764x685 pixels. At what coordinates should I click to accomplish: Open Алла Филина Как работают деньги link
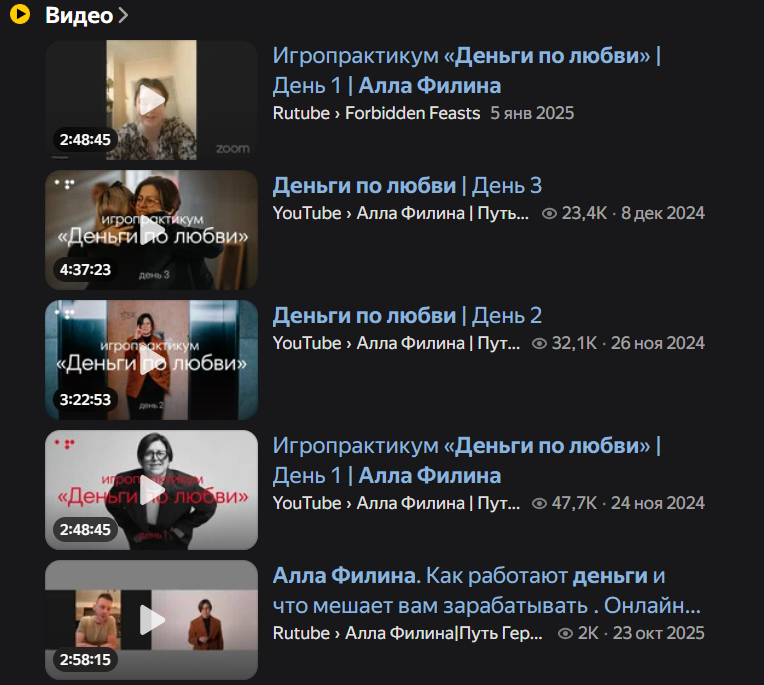point(486,591)
